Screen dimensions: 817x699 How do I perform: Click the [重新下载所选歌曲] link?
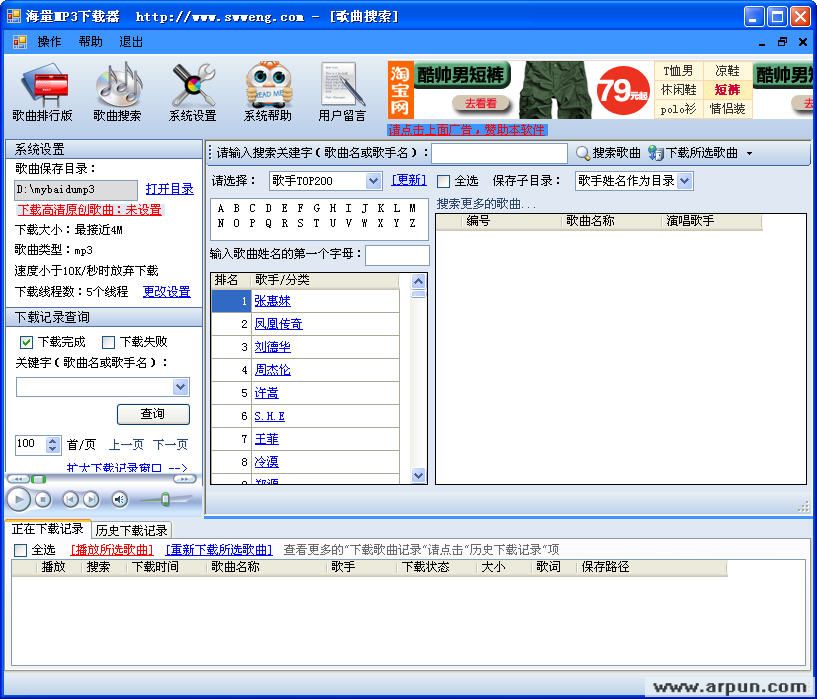click(219, 550)
